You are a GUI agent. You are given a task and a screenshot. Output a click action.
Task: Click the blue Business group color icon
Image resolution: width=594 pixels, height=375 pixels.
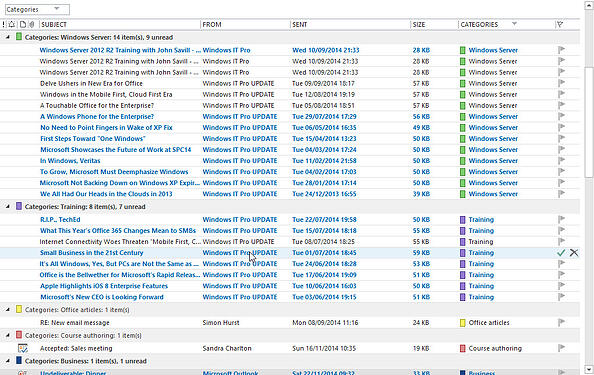19,361
